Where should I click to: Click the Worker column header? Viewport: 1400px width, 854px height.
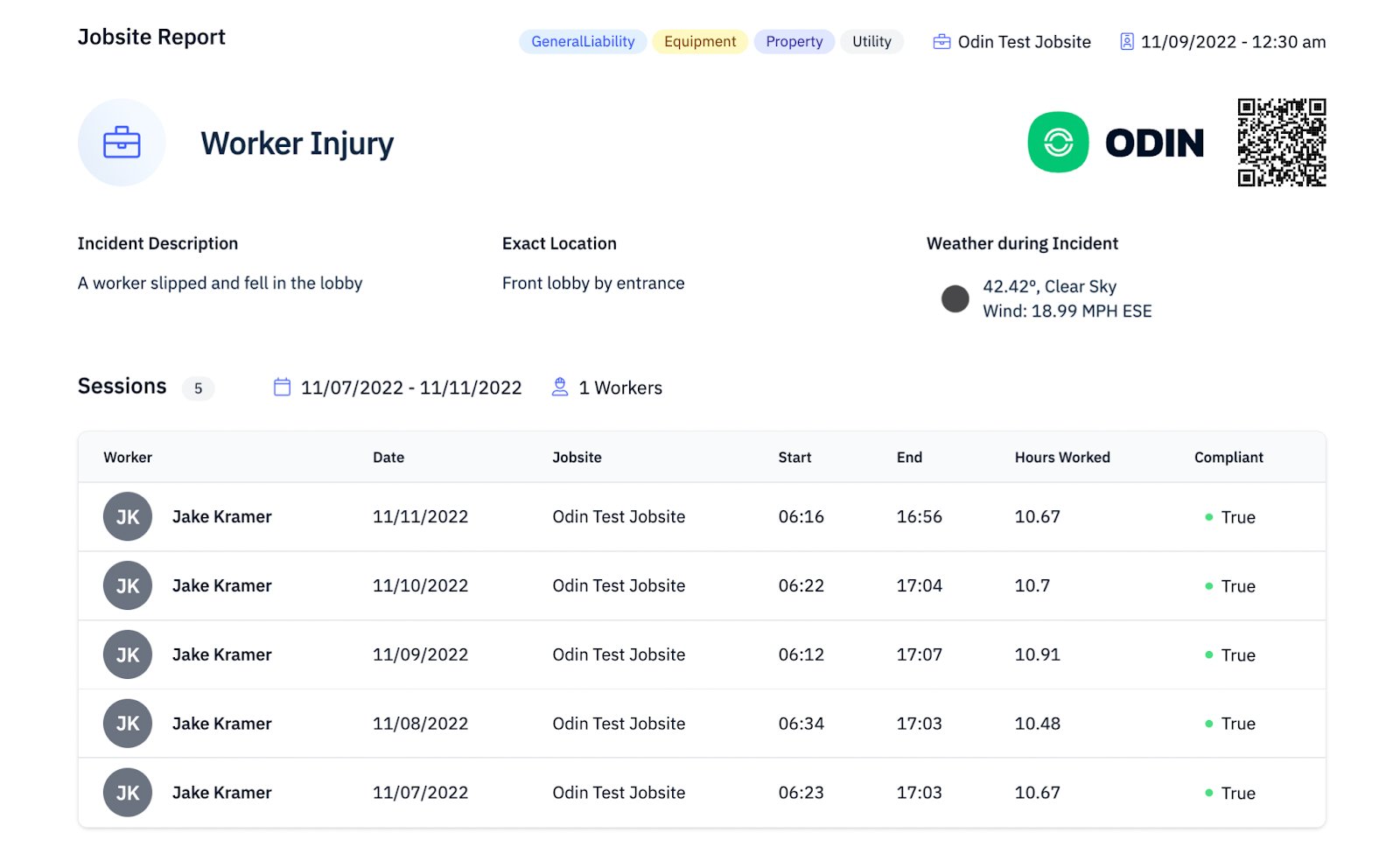[x=128, y=457]
